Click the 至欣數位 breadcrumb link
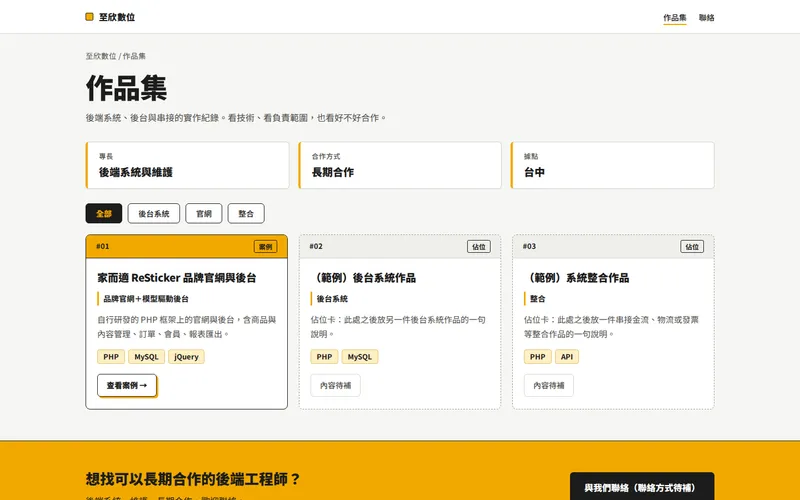The image size is (800, 500). coord(101,56)
